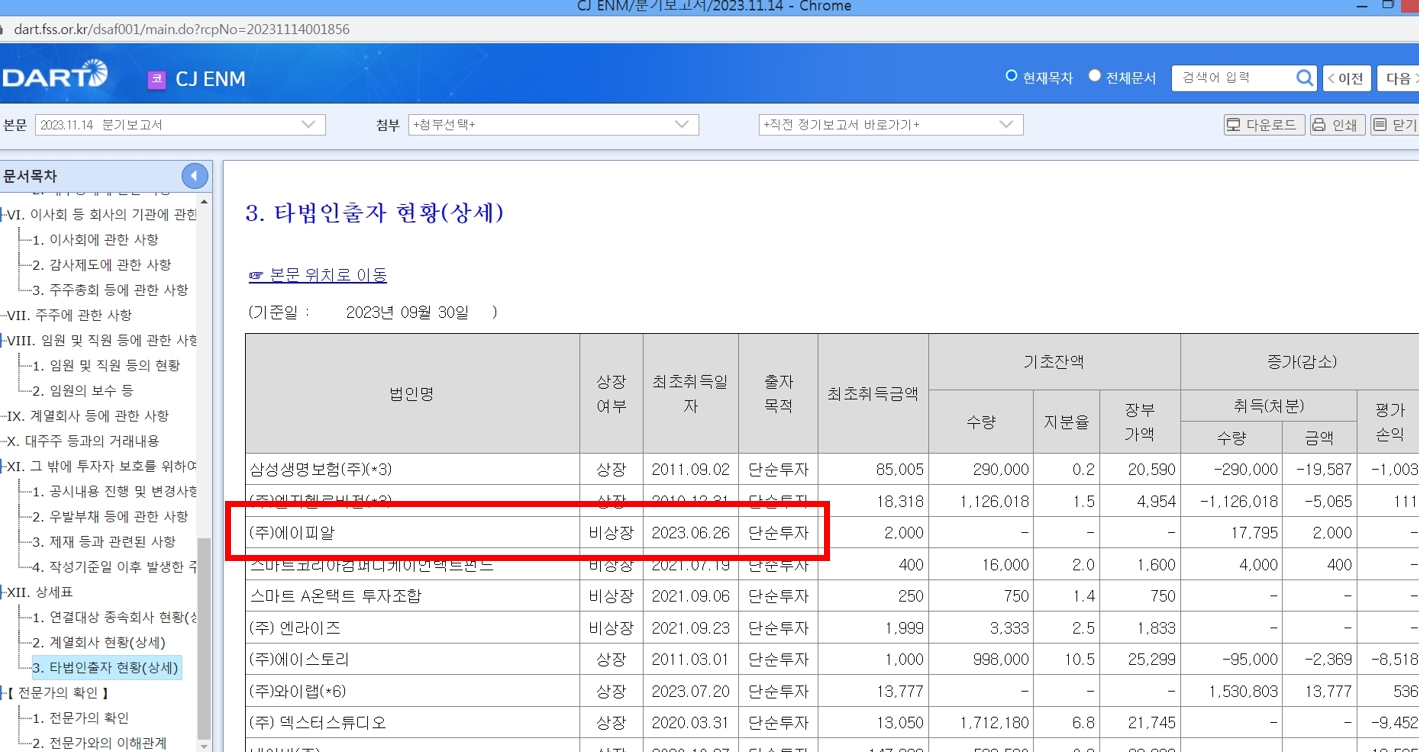Click the document tree vertical scrollbar
Viewport: 1419px width, 752px height.
[x=204, y=640]
